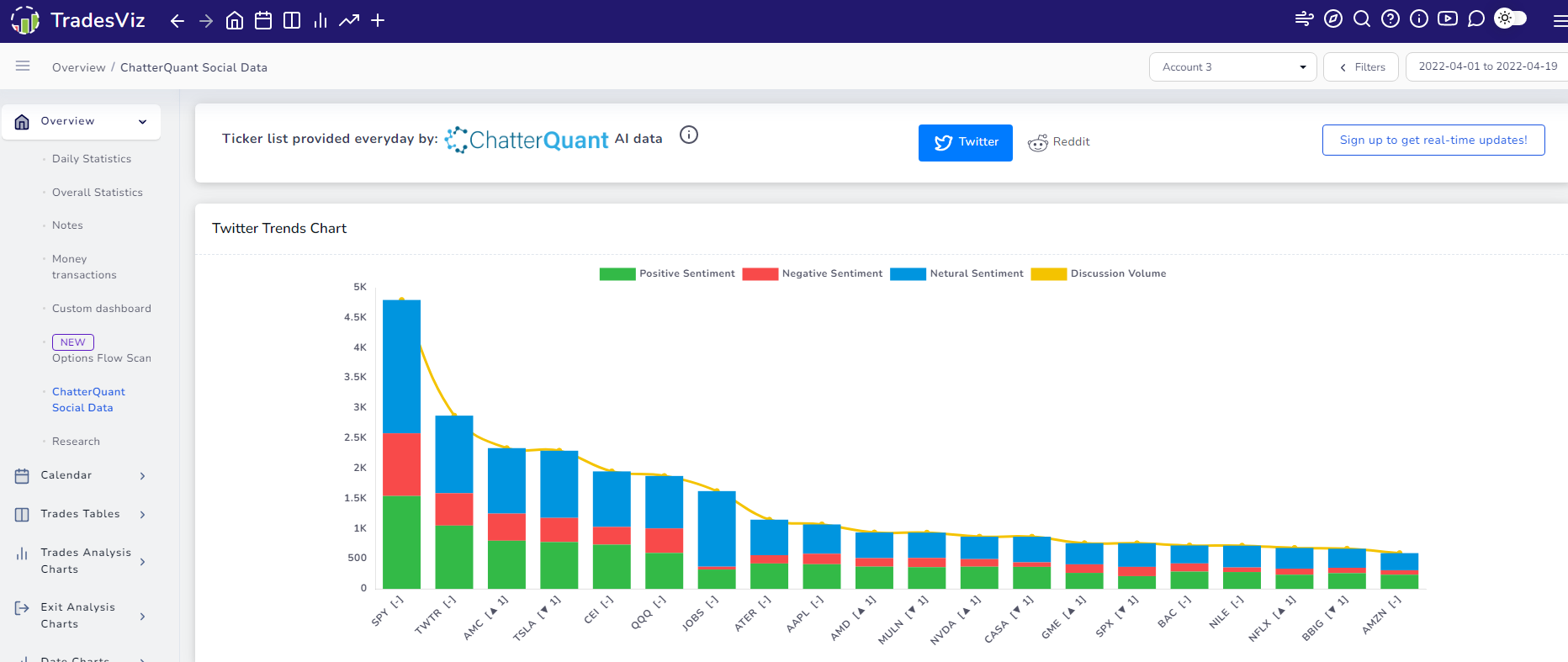Viewport: 1568px width, 662px height.
Task: Collapse the Overview sidebar section
Action: pyautogui.click(x=81, y=122)
